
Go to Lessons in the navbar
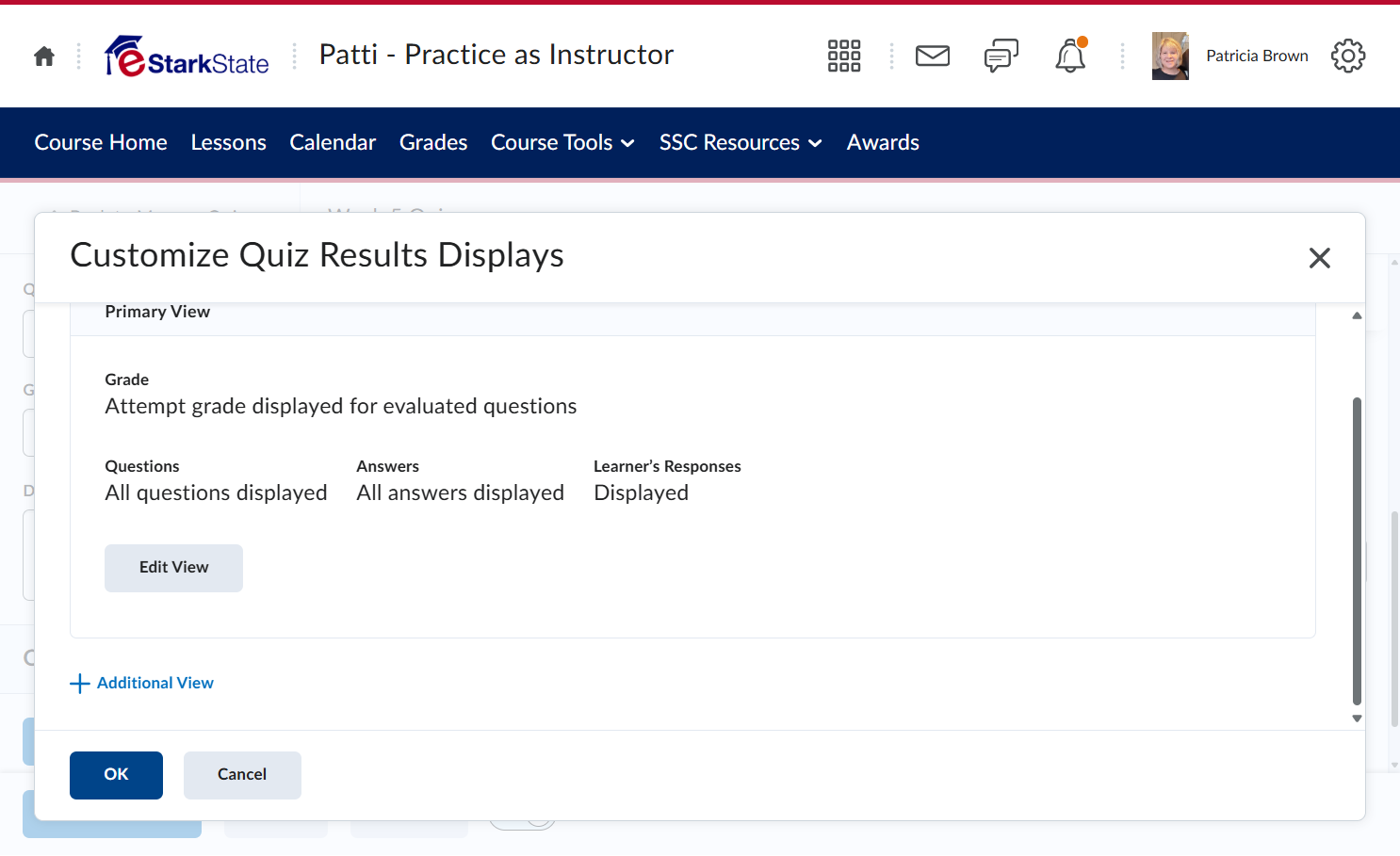tap(229, 142)
